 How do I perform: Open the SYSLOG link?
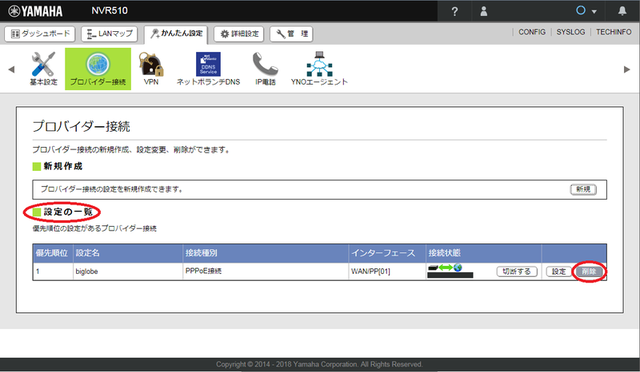571,32
